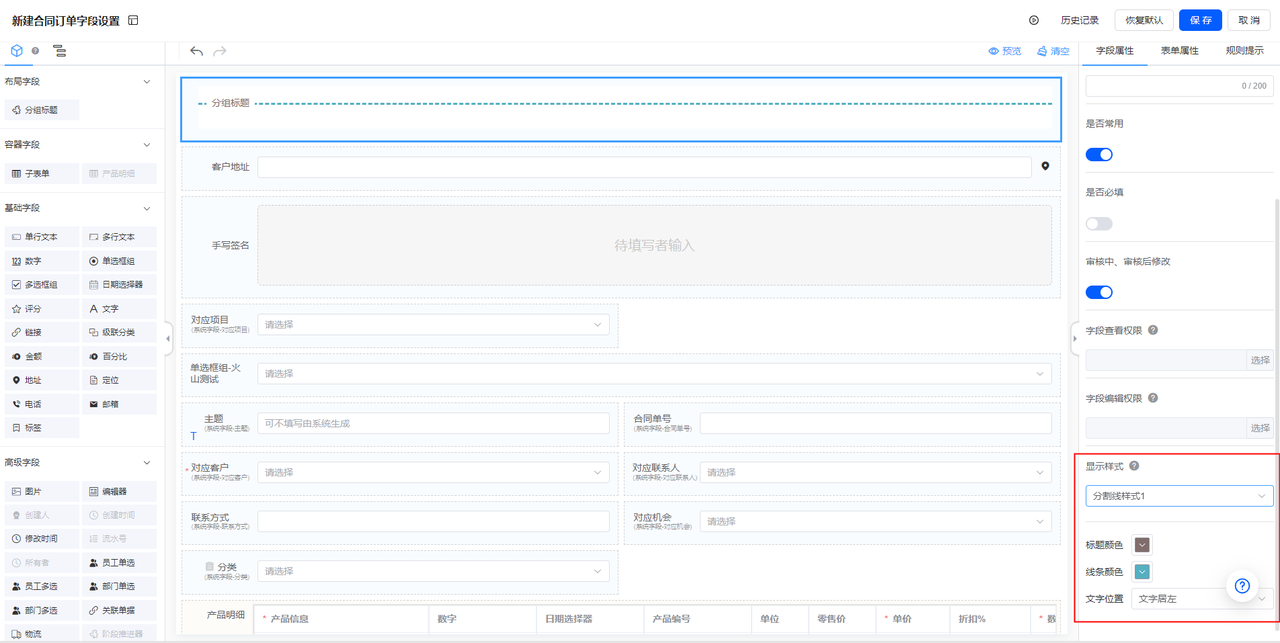The width and height of the screenshot is (1280, 643).
Task: Collapse the 基础字段 section
Action: pyautogui.click(x=147, y=209)
